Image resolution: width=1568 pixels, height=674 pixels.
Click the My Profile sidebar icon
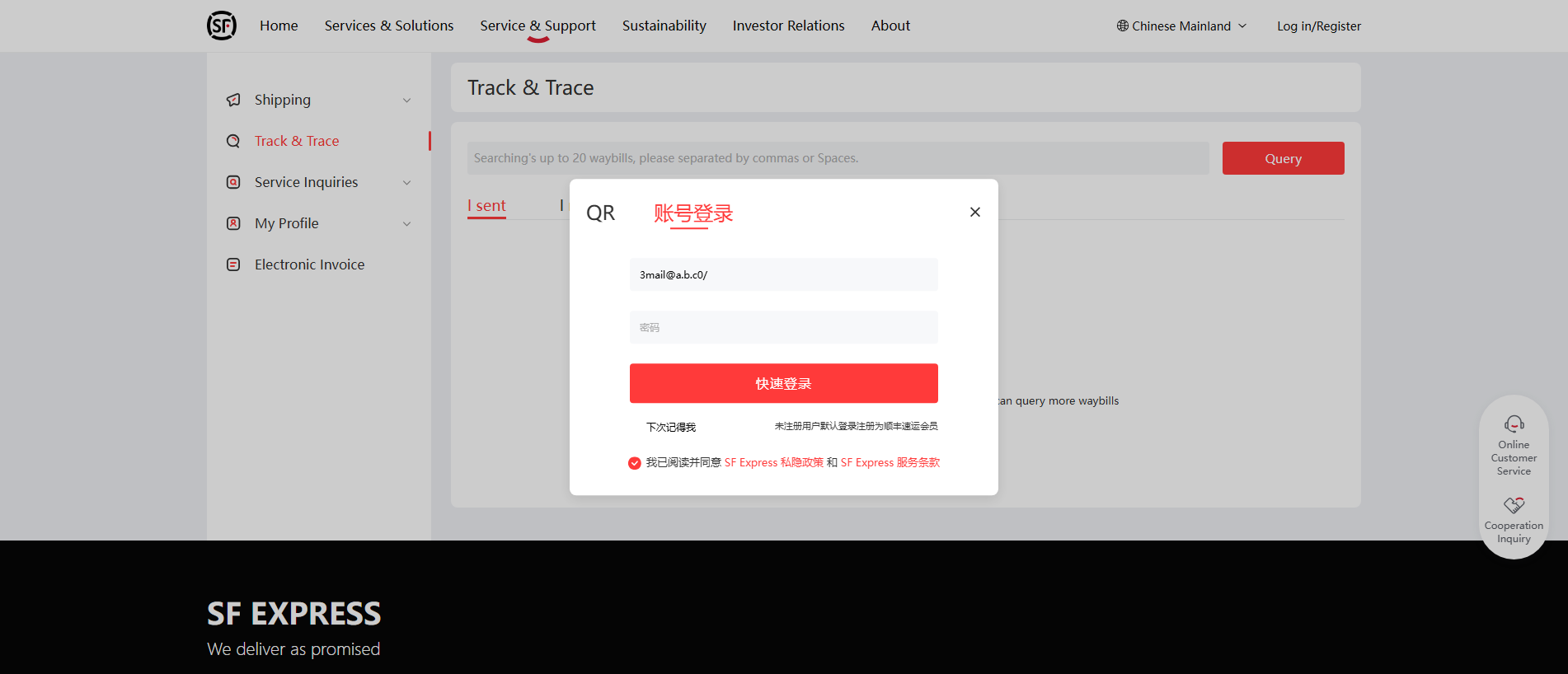click(x=233, y=223)
